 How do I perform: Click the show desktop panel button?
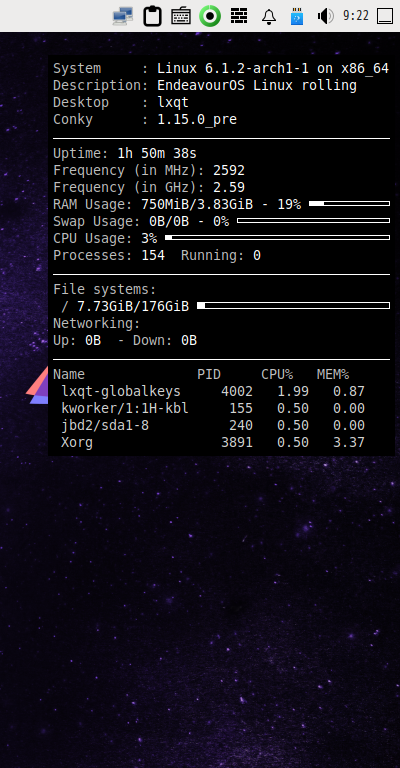tap(385, 16)
